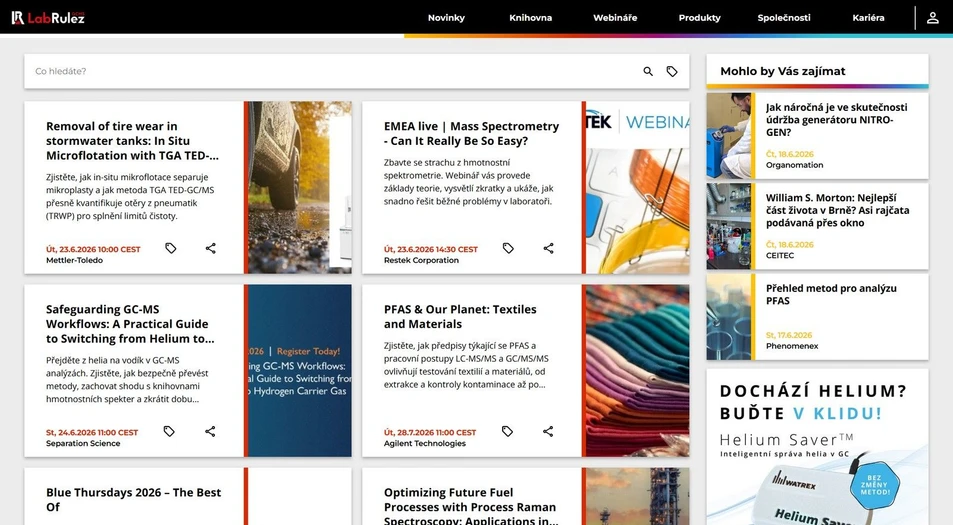Open the Novinky menu

click(x=446, y=18)
